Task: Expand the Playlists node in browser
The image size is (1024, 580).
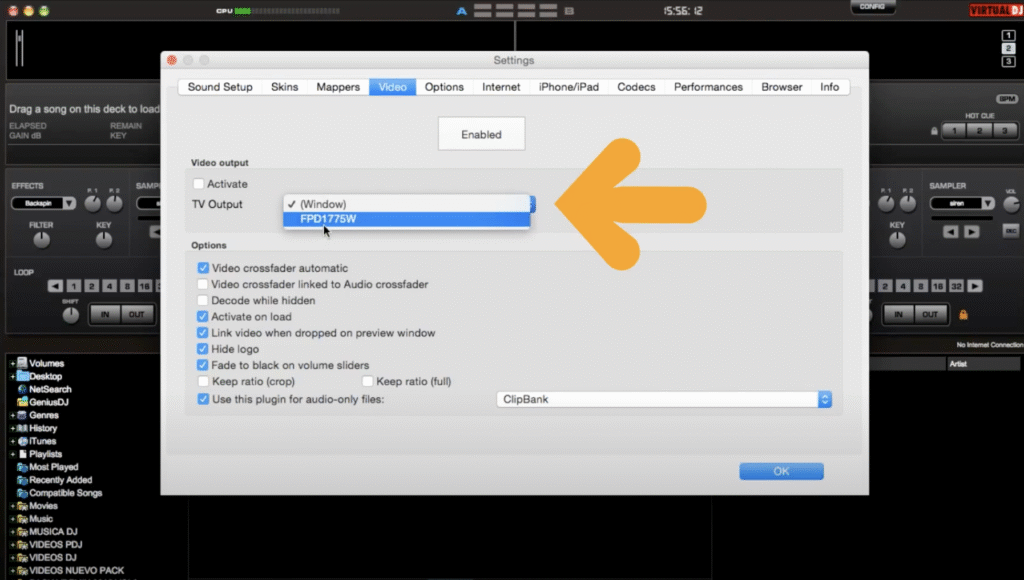Action: (x=12, y=454)
